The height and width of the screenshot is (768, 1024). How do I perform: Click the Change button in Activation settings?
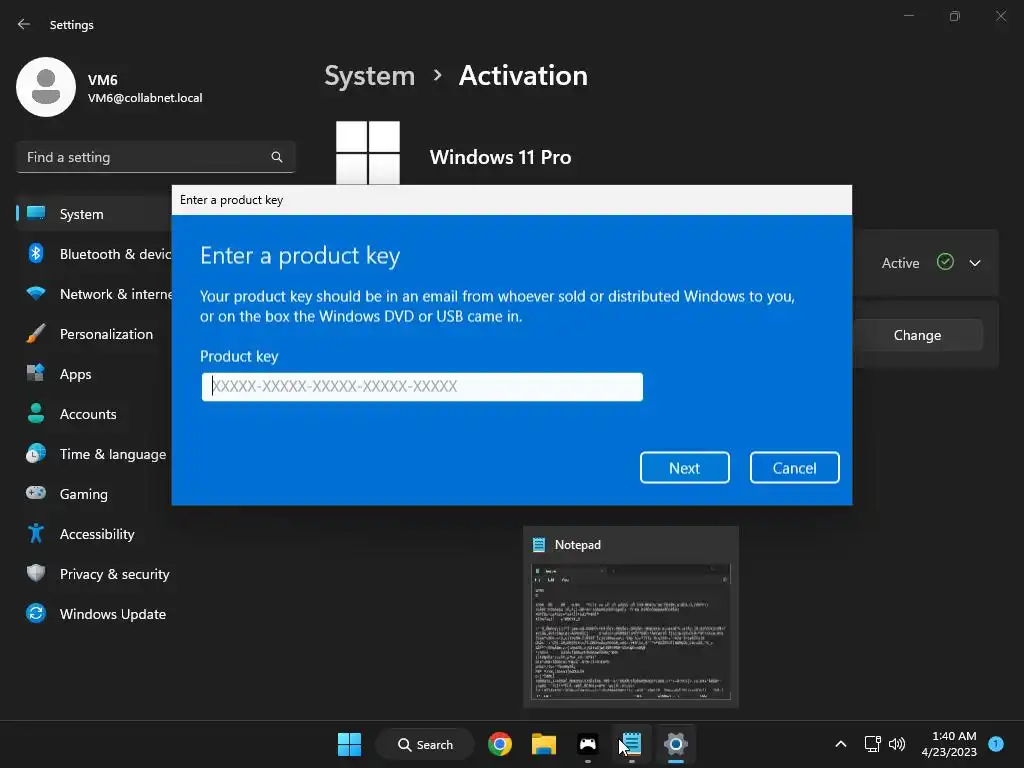[x=917, y=335]
